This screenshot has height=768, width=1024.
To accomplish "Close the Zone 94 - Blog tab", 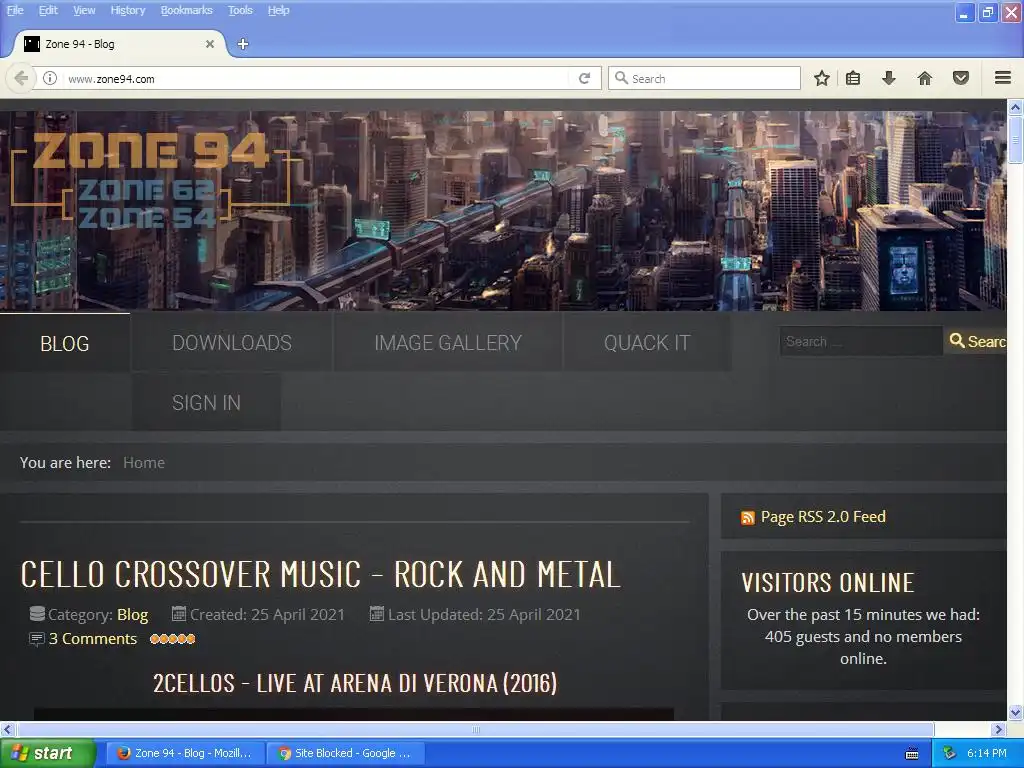I will 210,44.
